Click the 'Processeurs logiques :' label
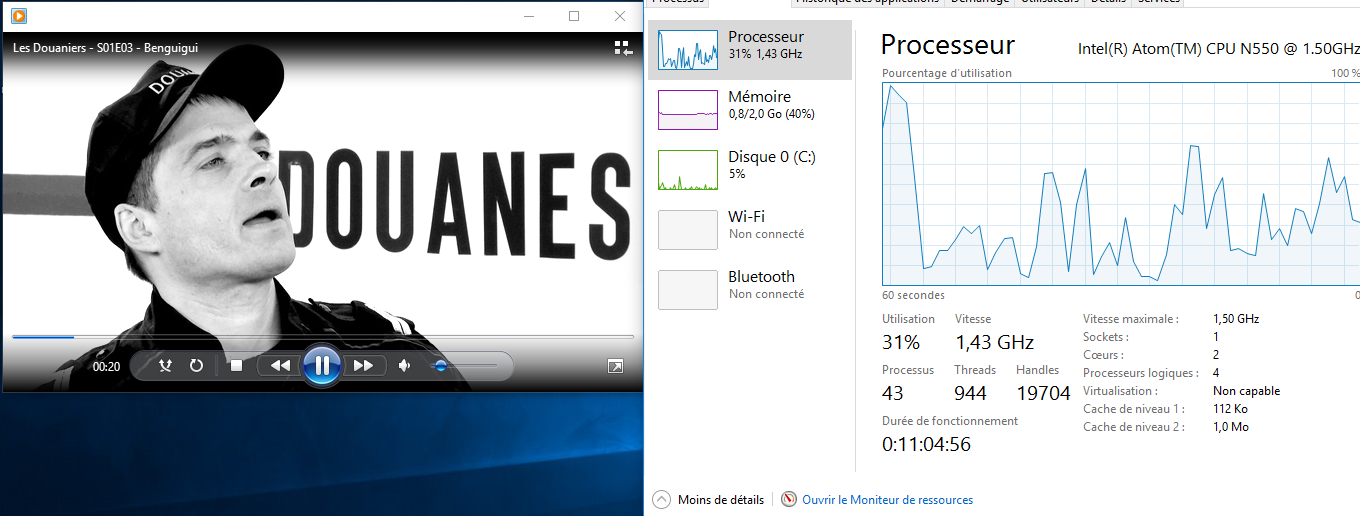Image resolution: width=1360 pixels, height=516 pixels. (1141, 373)
